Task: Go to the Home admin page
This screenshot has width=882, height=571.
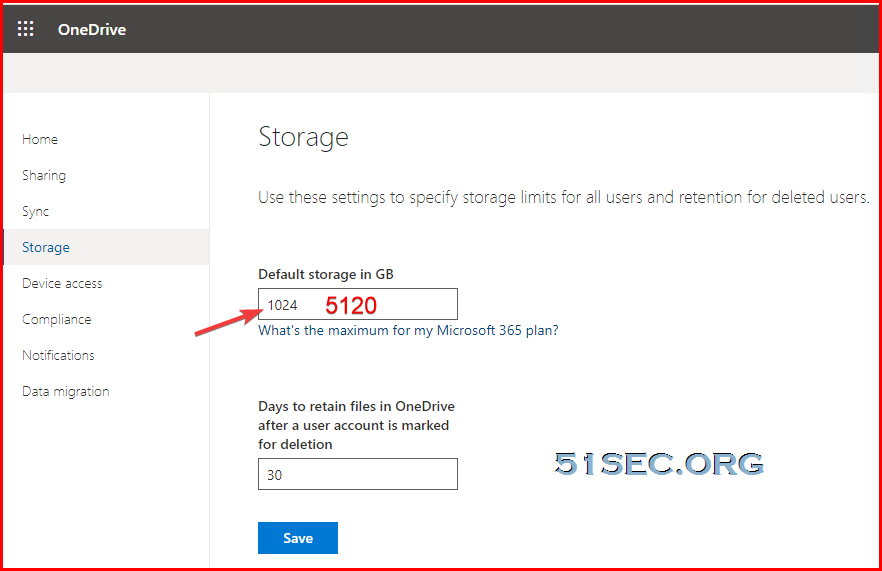Action: (x=40, y=139)
